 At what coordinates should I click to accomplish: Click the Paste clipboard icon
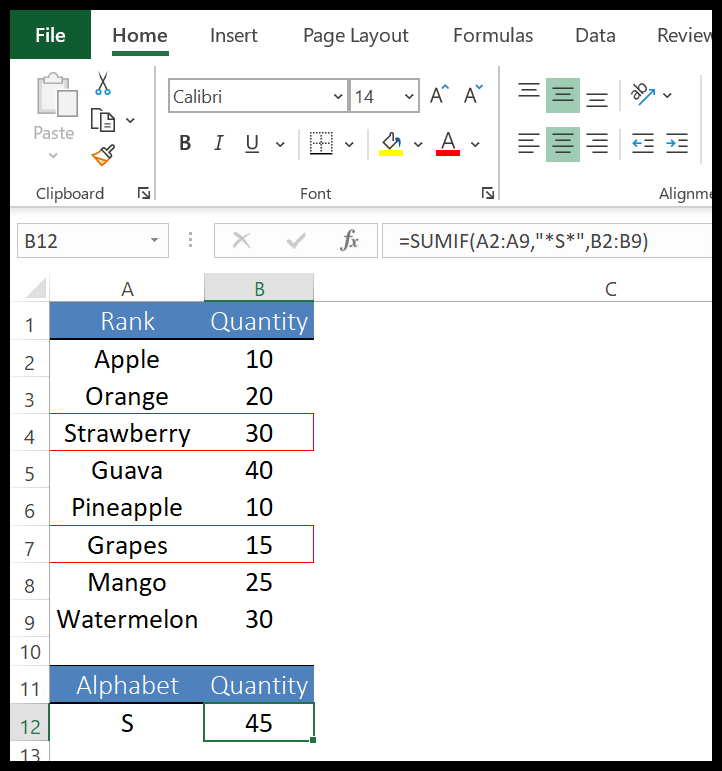[x=57, y=95]
